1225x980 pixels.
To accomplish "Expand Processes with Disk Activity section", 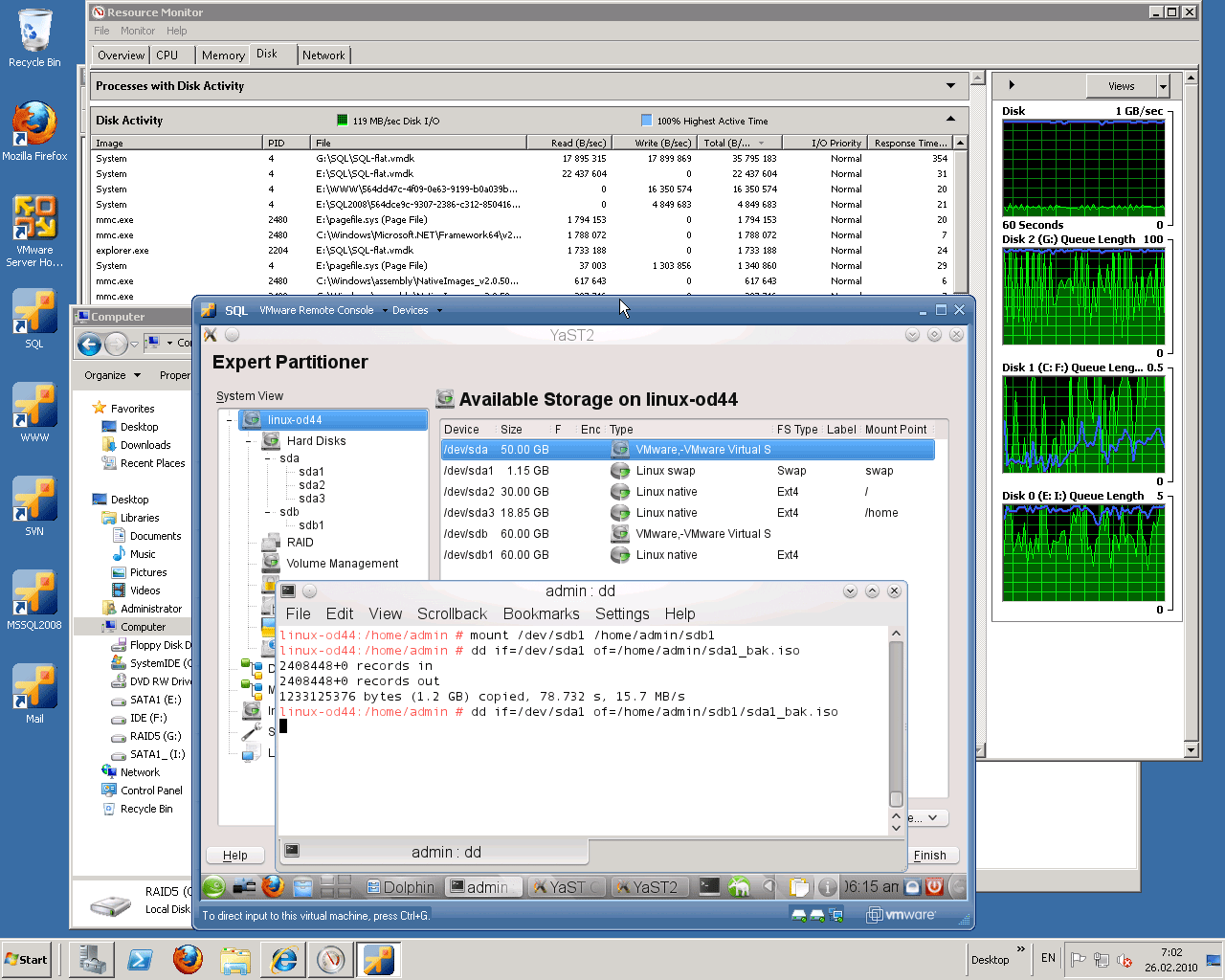I will pyautogui.click(x=950, y=86).
